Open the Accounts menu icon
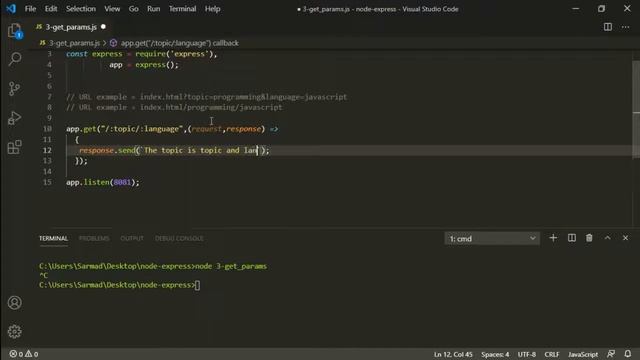This screenshot has height=360, width=640. coord(15,302)
